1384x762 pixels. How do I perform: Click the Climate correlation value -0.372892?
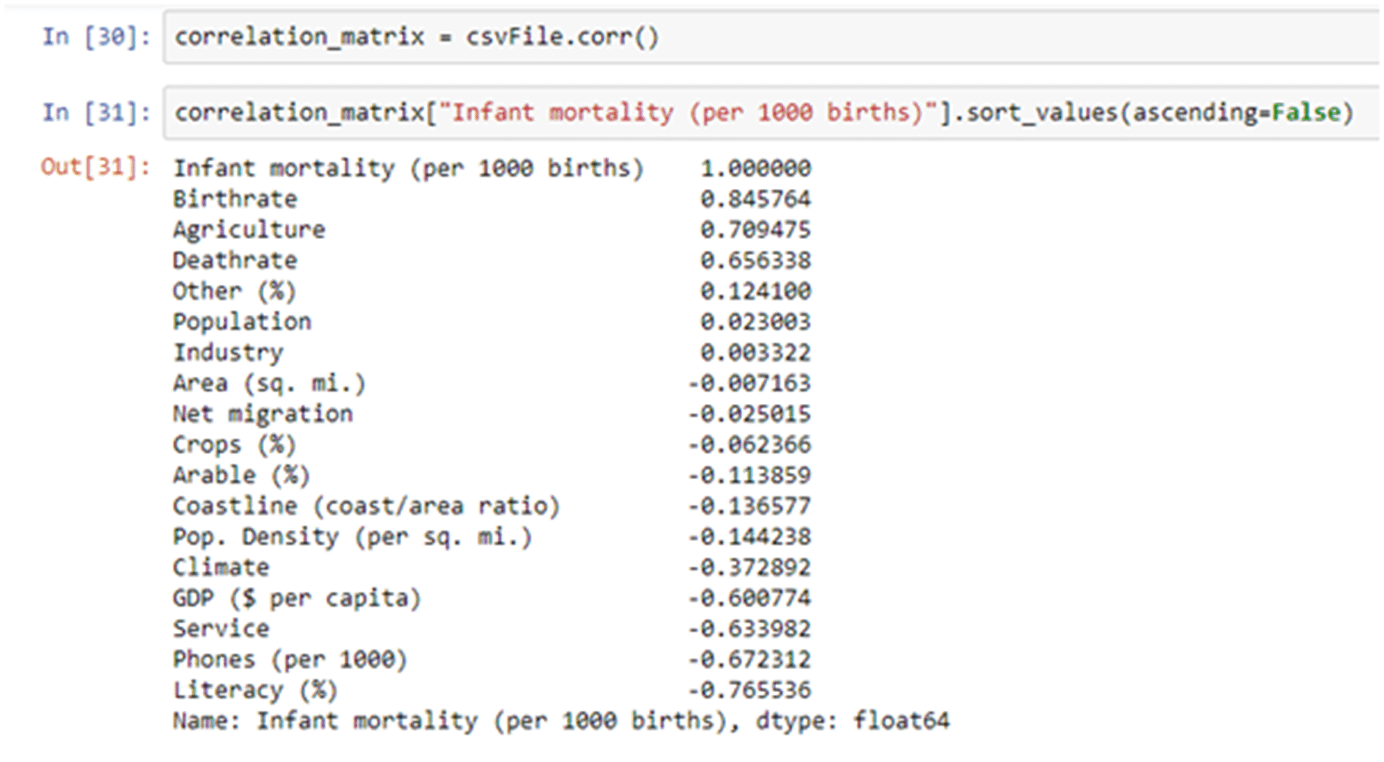point(749,568)
